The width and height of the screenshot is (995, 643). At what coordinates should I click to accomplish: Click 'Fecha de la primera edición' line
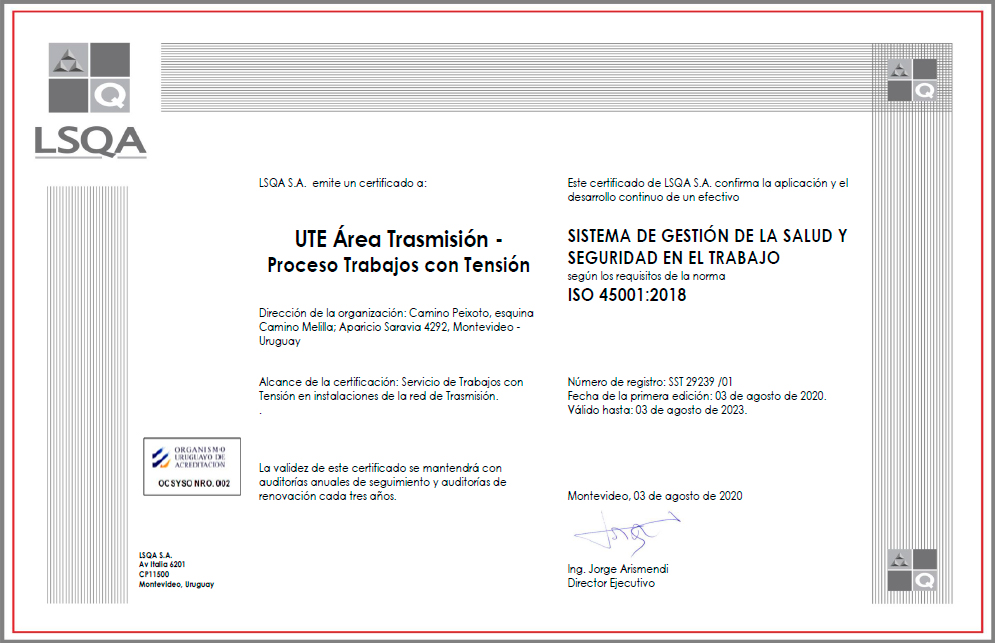tap(697, 395)
